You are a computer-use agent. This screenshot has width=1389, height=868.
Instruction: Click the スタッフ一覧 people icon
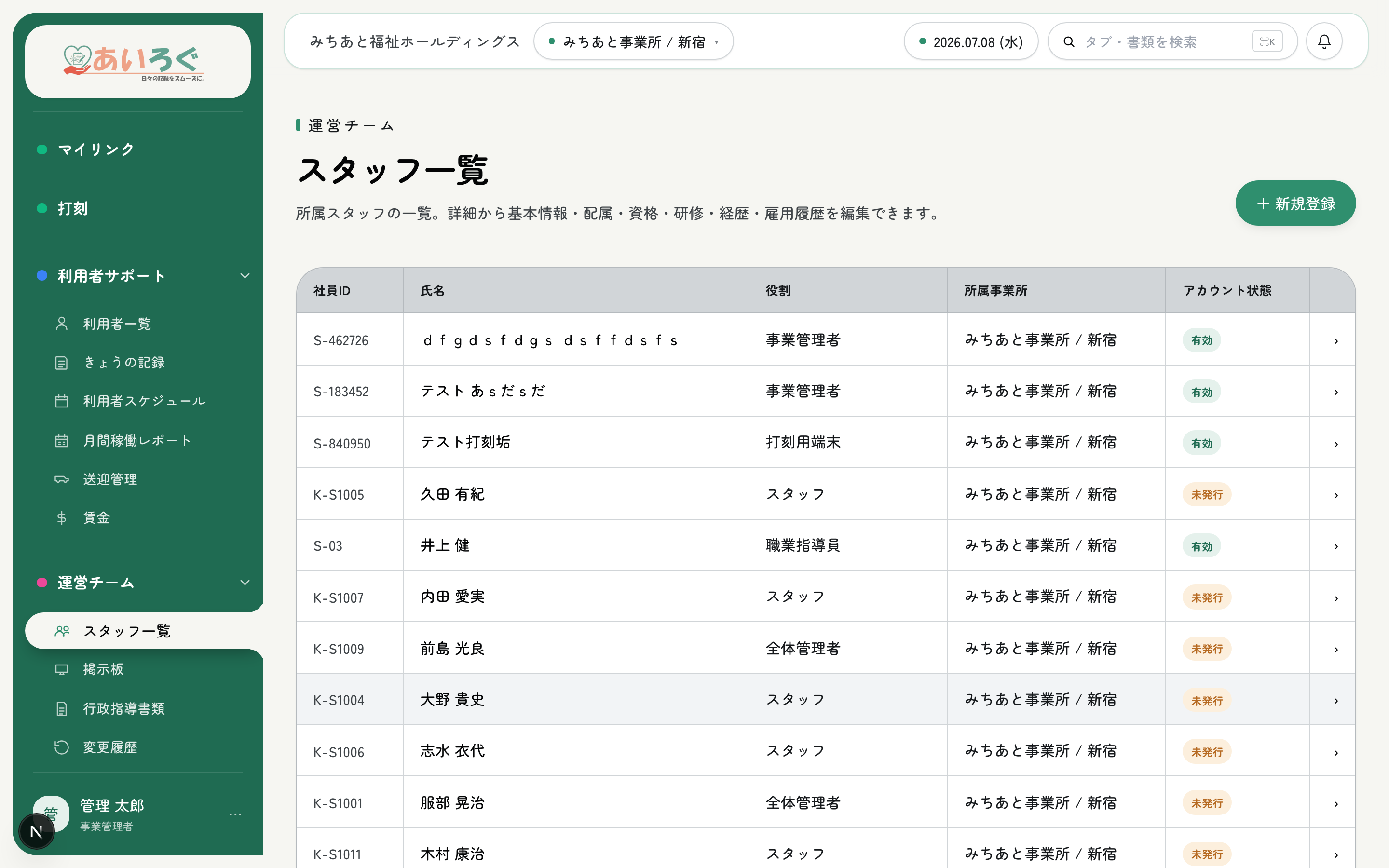pos(61,631)
